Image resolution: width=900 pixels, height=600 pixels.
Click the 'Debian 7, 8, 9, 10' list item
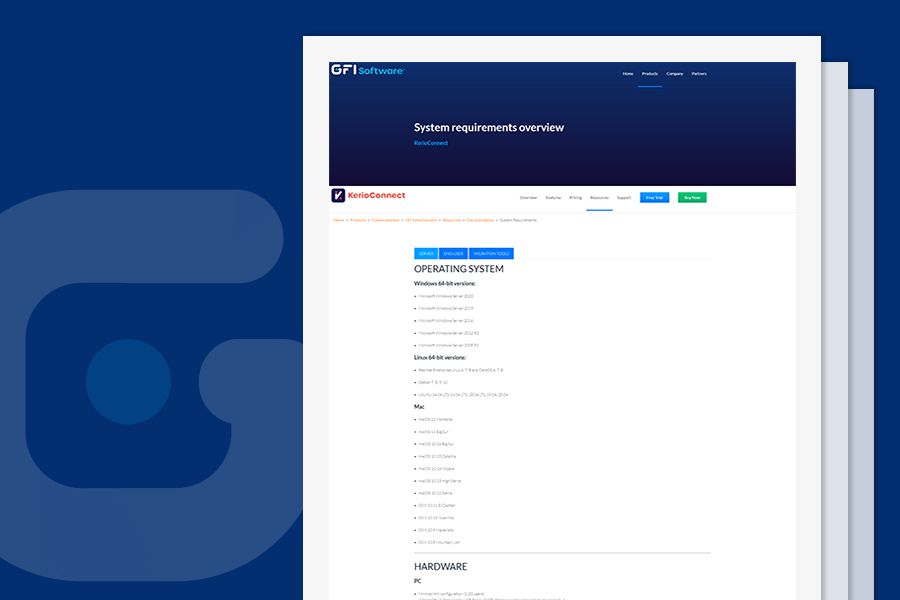[433, 382]
